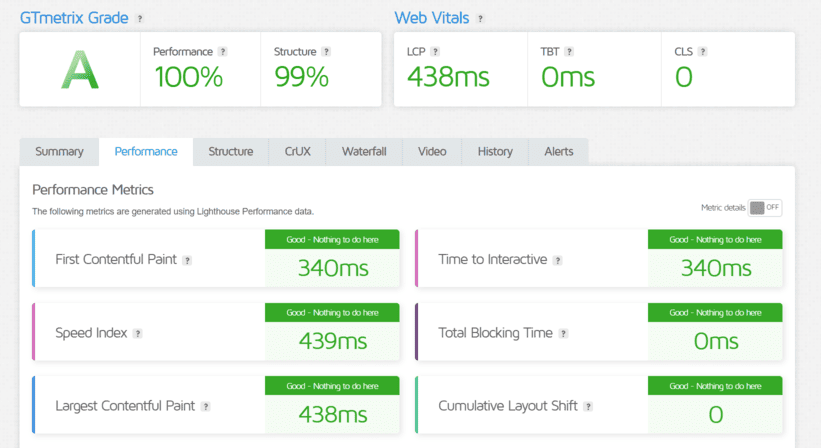Click the CLS help icon
The image size is (821, 448).
(x=703, y=52)
